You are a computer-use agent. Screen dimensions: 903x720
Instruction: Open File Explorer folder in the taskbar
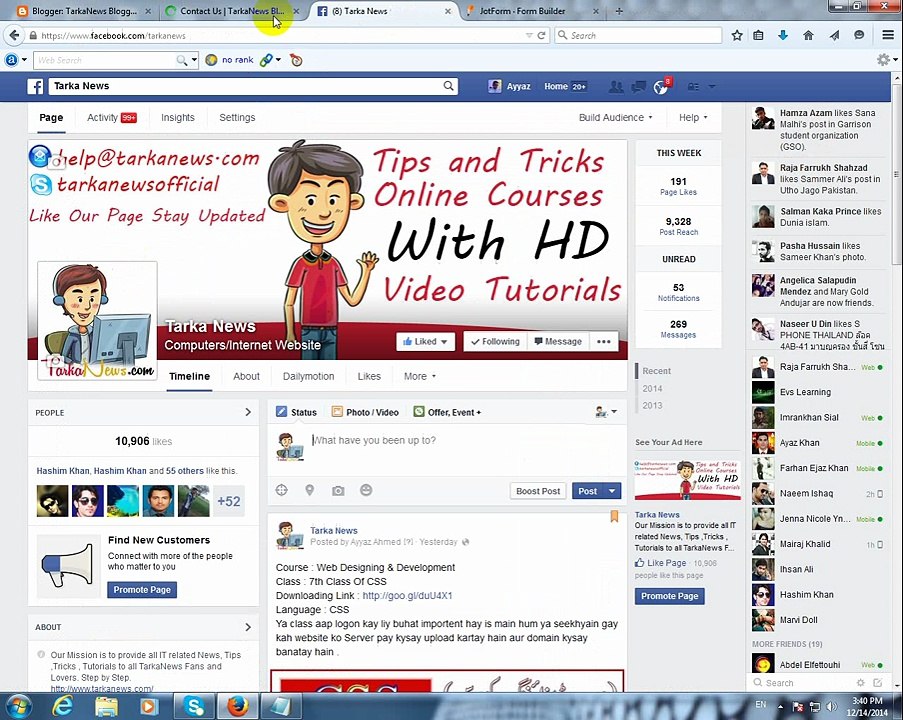click(107, 706)
